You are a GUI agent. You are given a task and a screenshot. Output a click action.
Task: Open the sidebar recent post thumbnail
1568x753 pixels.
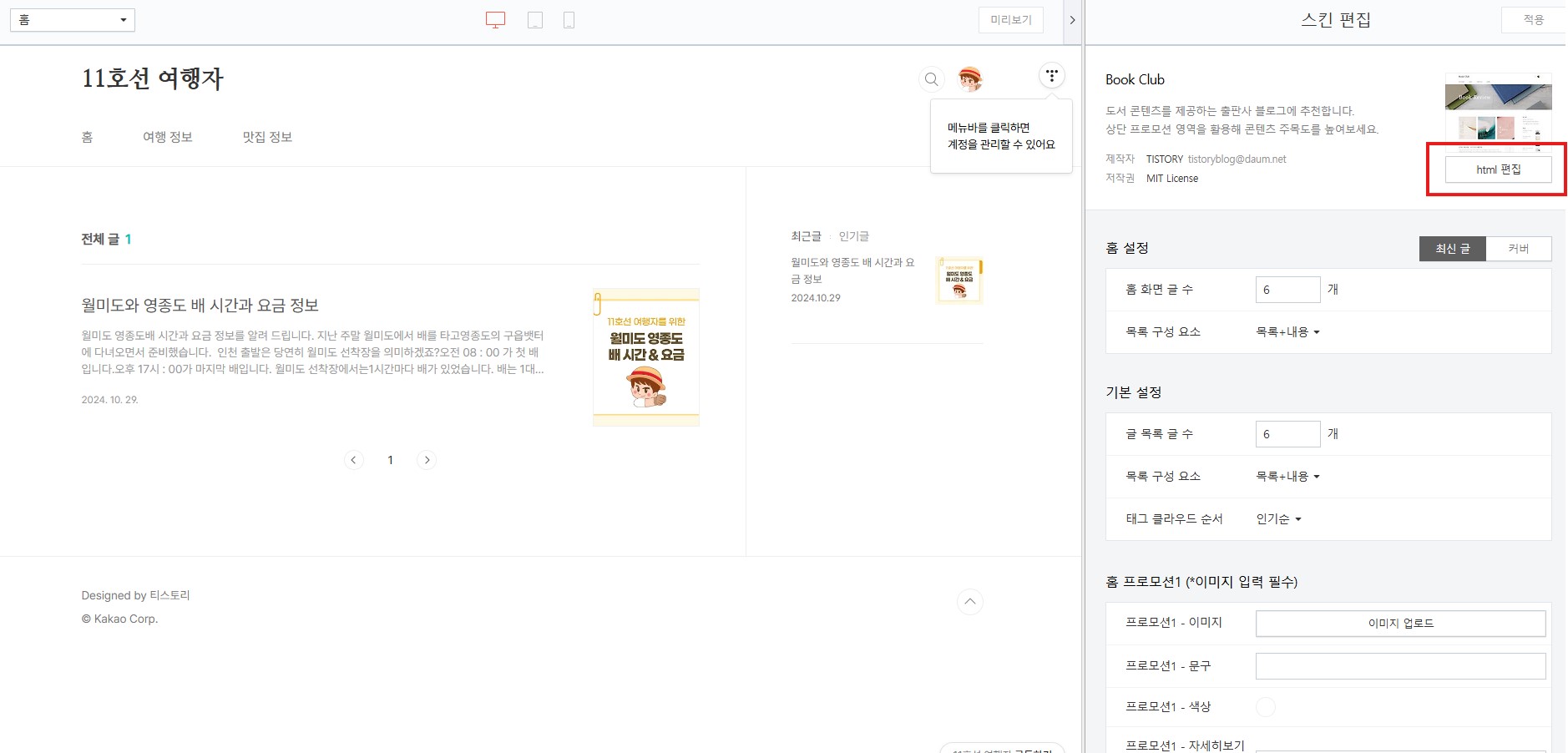click(959, 280)
